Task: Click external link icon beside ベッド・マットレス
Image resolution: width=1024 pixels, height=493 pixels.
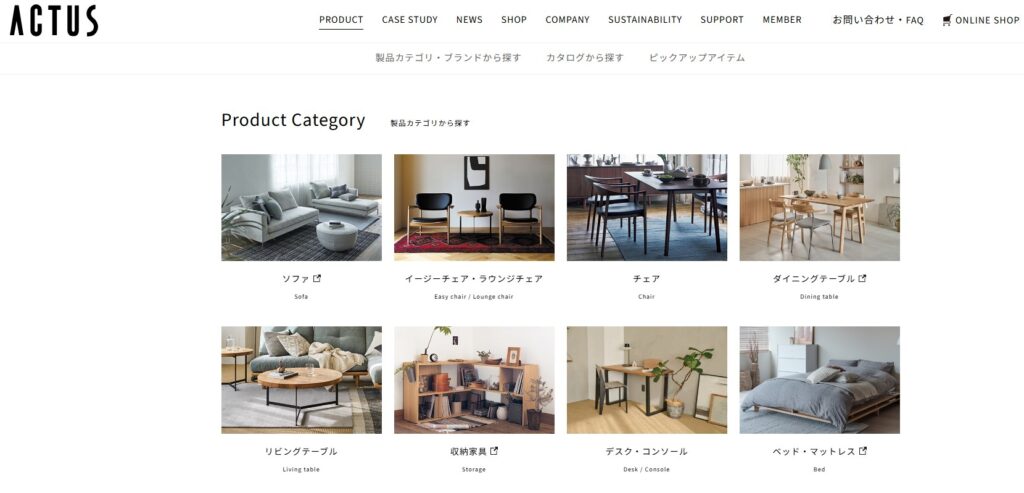Action: tap(863, 451)
